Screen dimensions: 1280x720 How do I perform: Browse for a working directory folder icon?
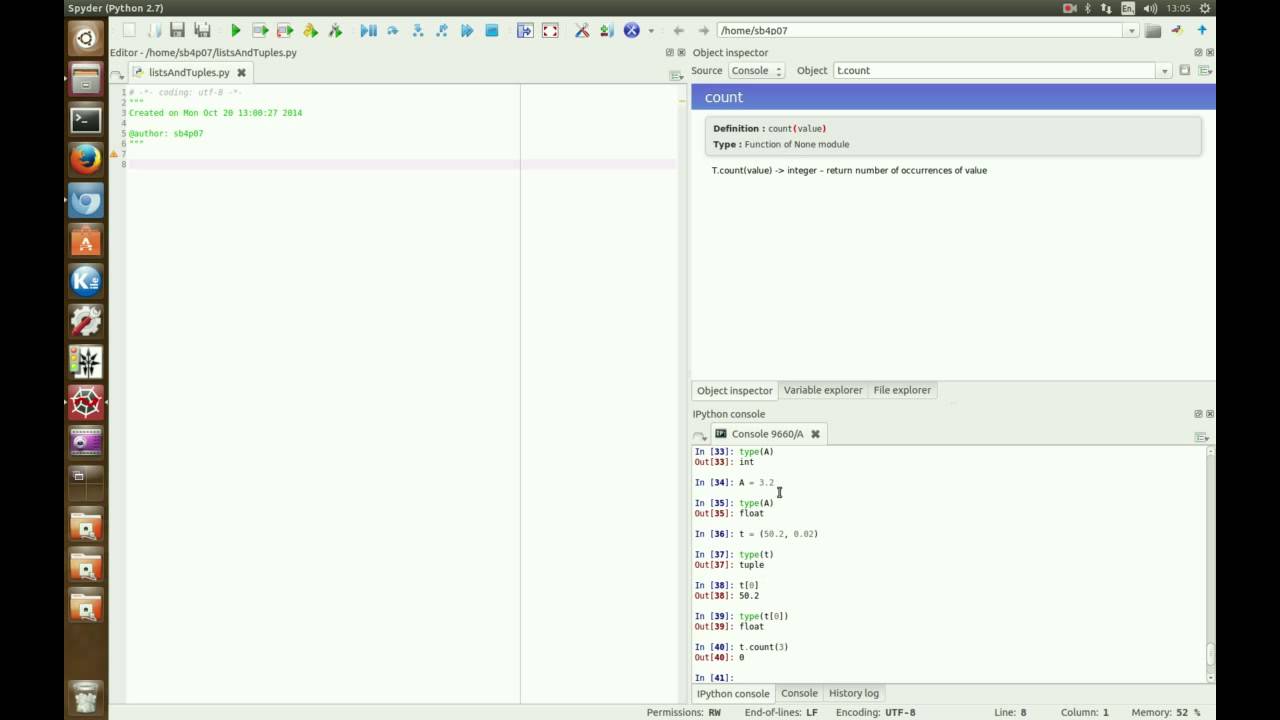tap(1153, 31)
